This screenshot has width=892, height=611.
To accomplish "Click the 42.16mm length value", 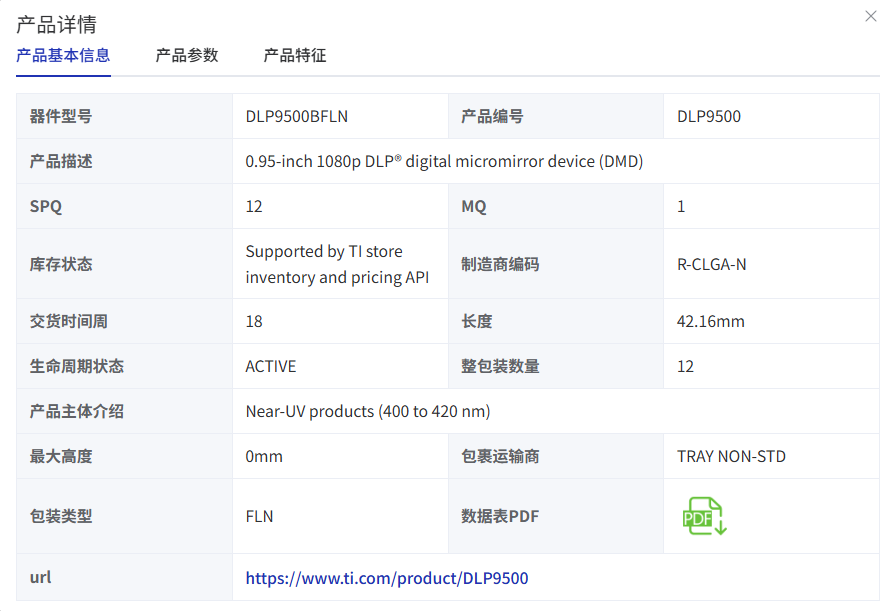I will click(x=711, y=321).
